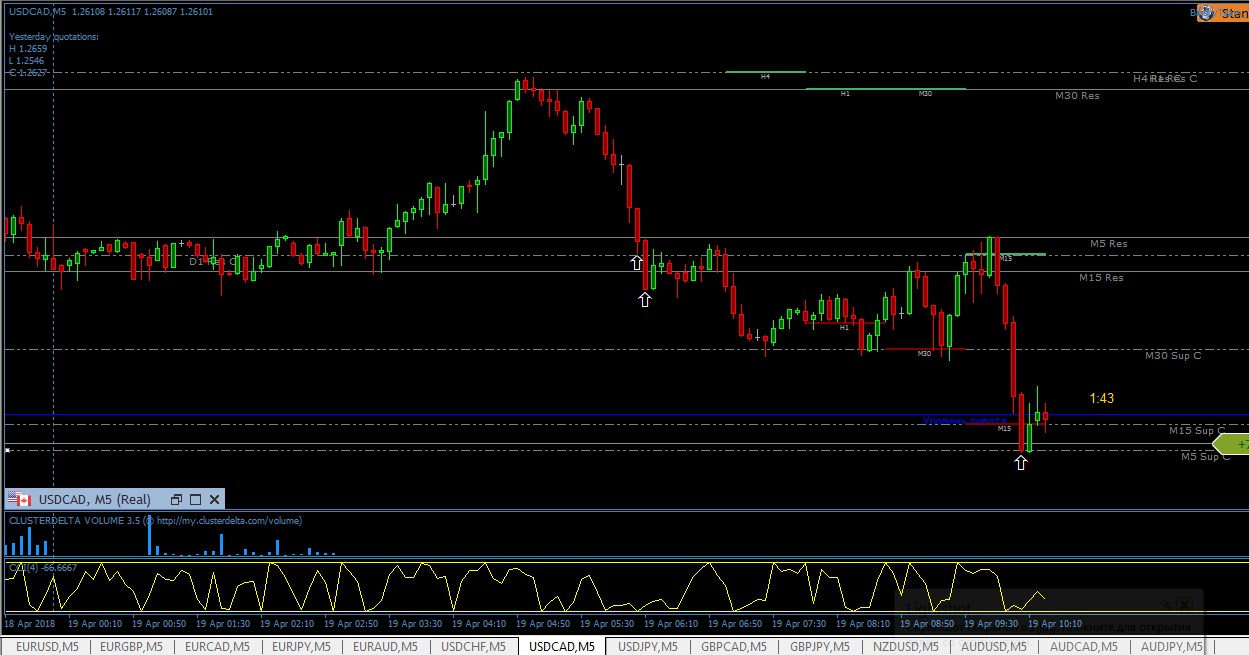Switch to the AUDCAD,M5 tab
The height and width of the screenshot is (655, 1249).
click(x=1082, y=647)
